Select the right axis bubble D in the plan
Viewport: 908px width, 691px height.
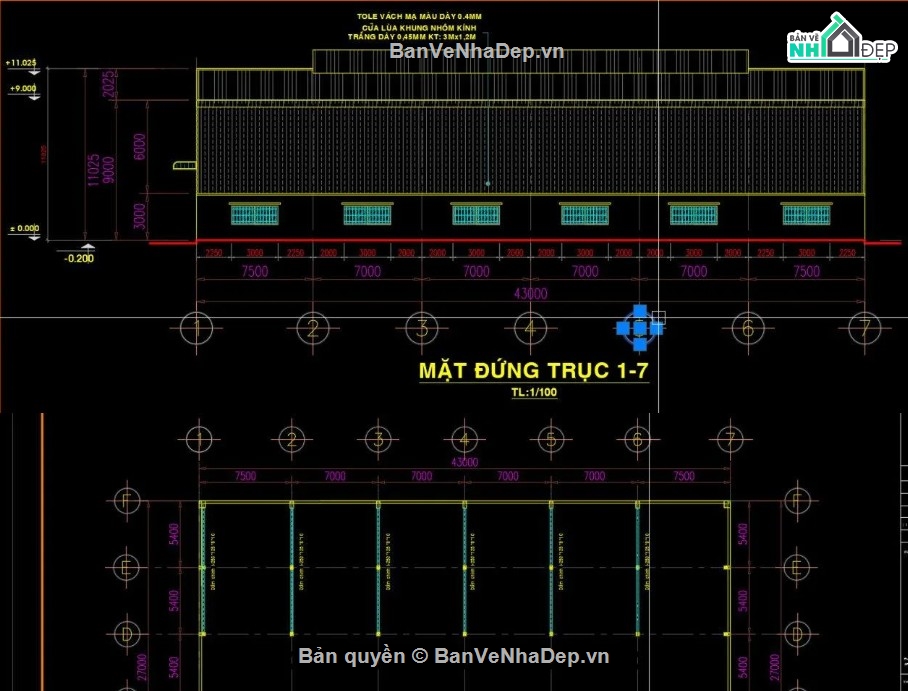click(797, 634)
